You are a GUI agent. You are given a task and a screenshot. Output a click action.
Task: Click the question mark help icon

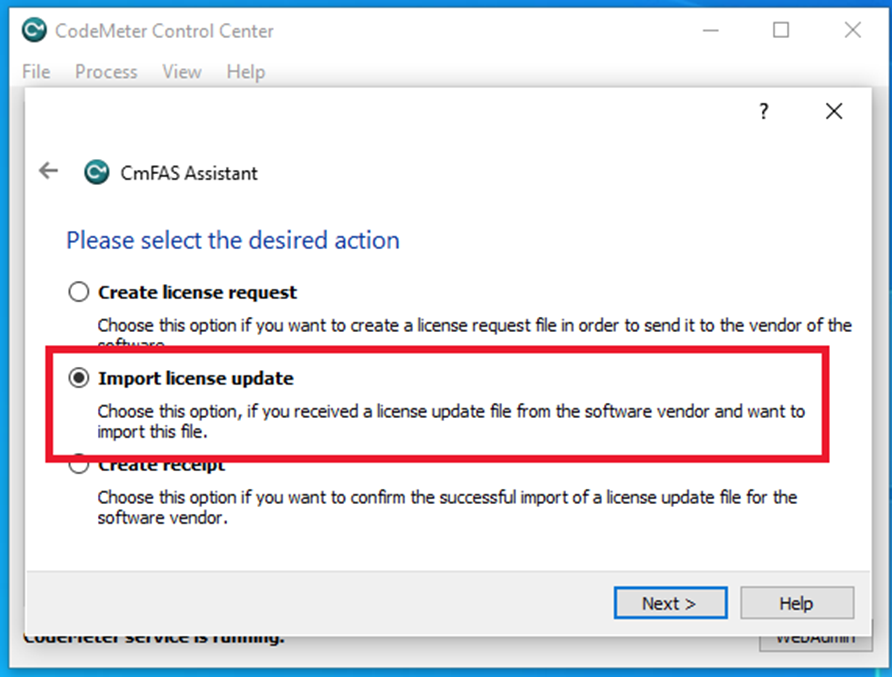764,112
